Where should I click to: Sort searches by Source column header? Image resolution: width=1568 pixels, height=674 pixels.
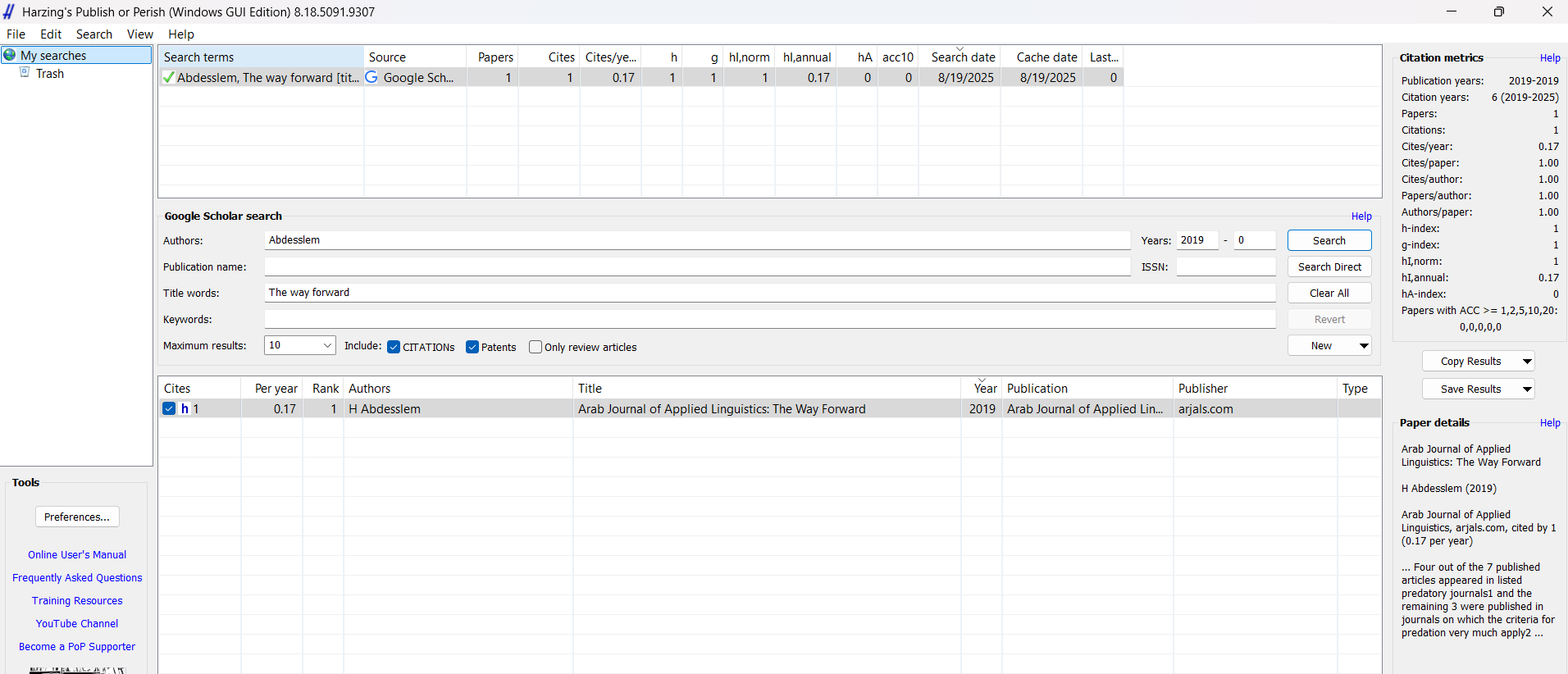tap(415, 57)
